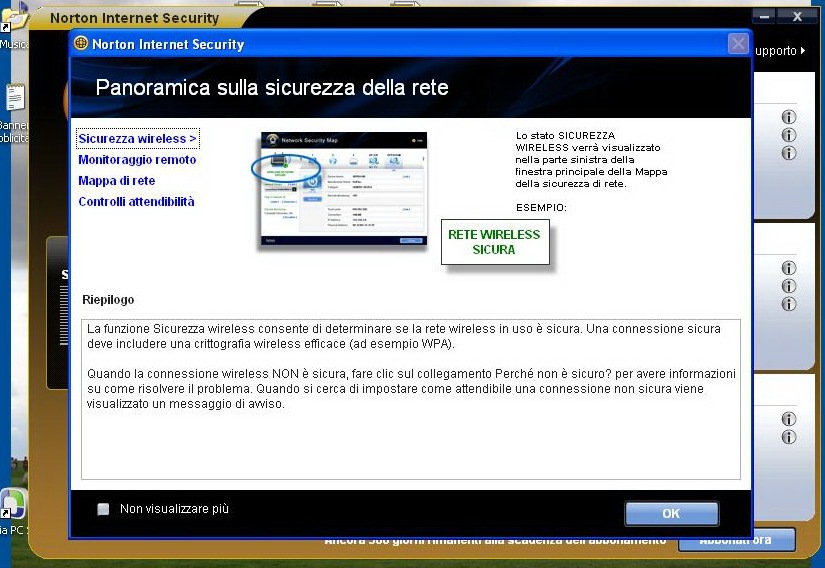Open the bottom info icon in the second right panel

789,304
